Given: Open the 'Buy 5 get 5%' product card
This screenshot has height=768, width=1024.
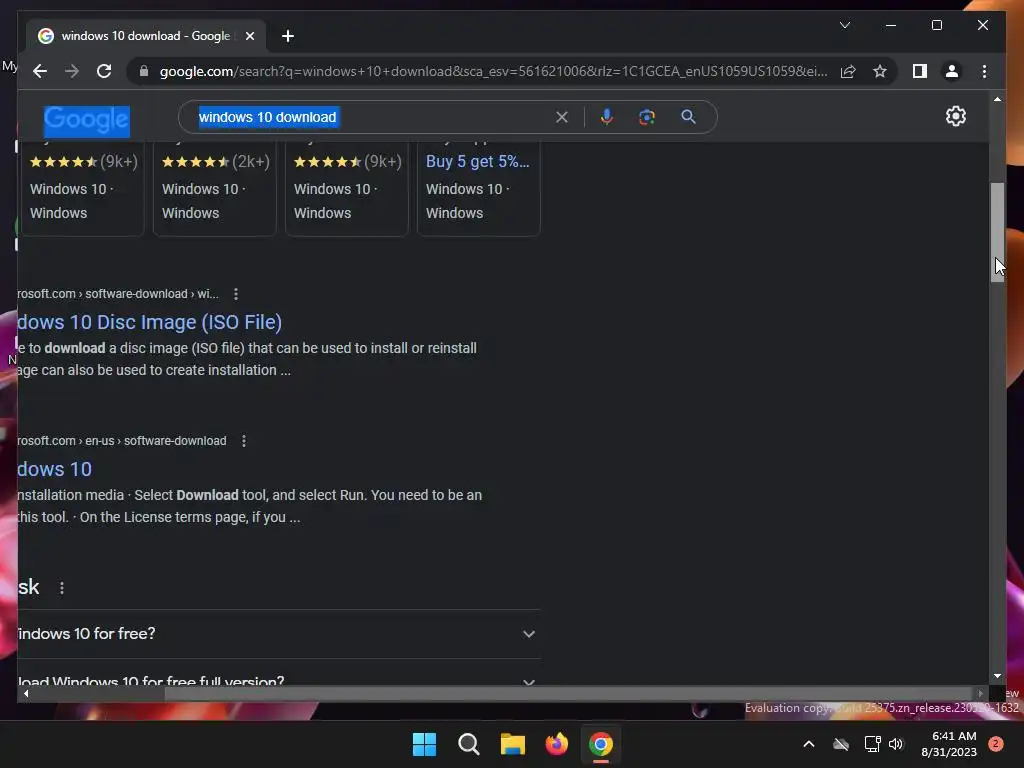Looking at the screenshot, I should pos(479,188).
